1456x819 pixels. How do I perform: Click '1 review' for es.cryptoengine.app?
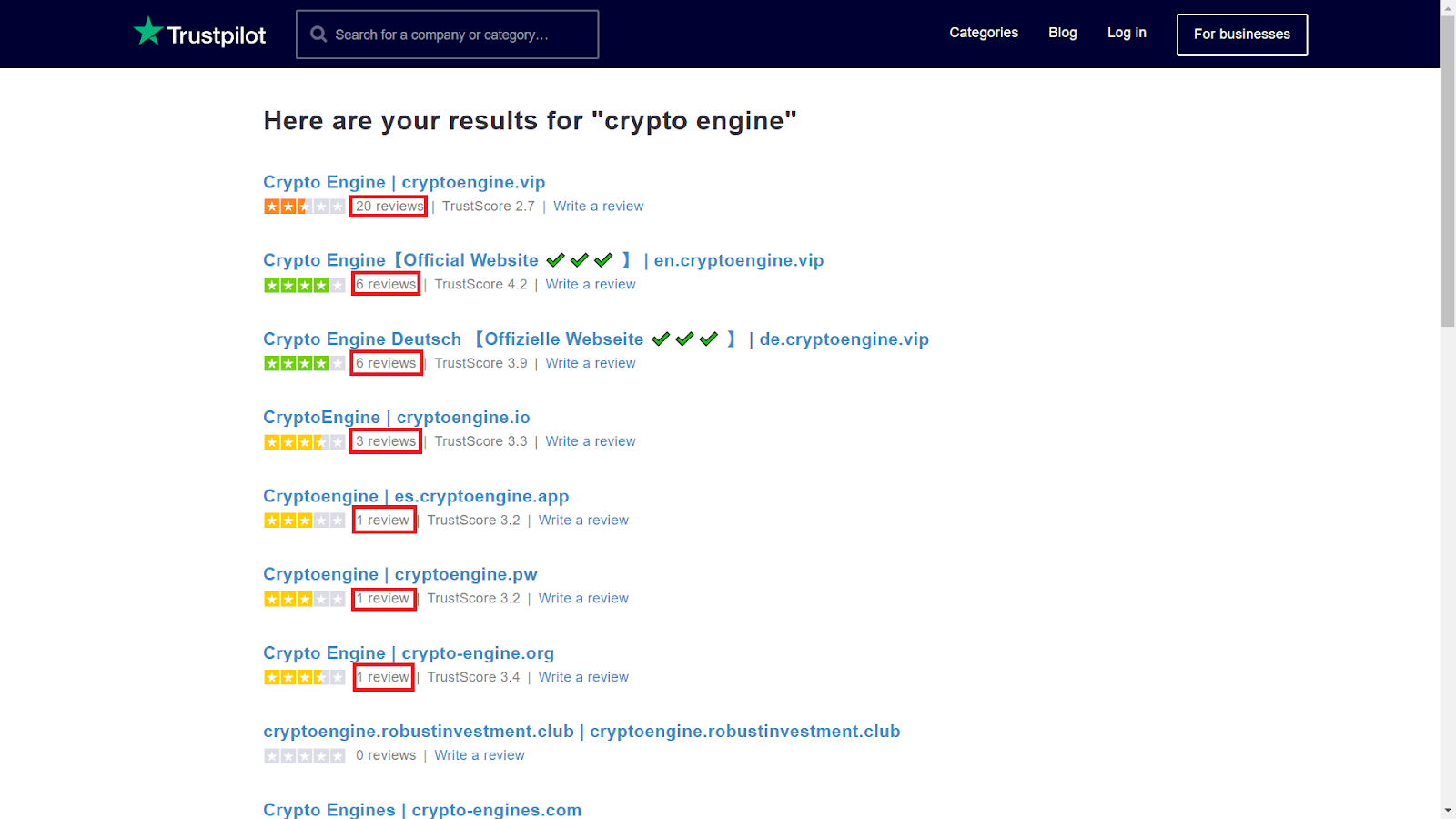(x=383, y=521)
